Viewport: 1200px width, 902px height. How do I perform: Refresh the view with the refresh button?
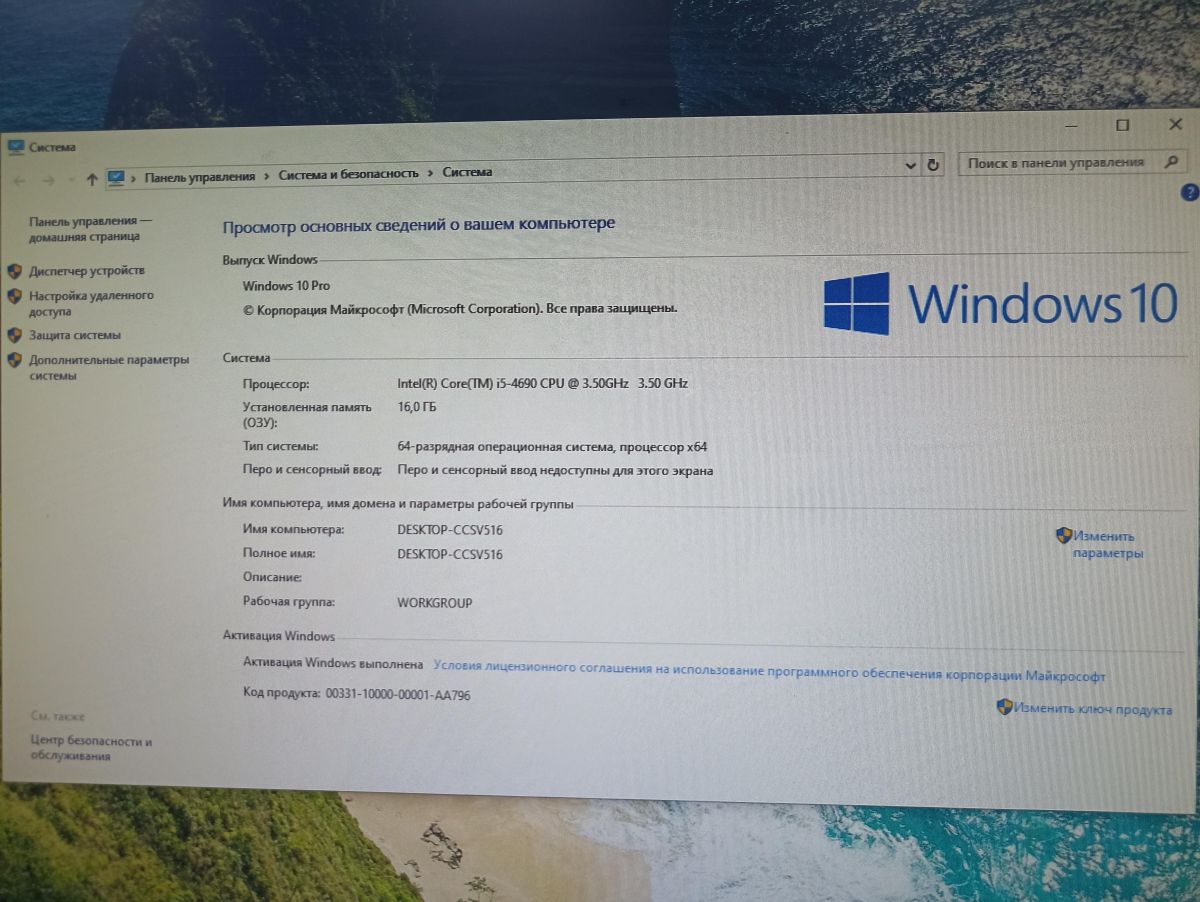[x=934, y=165]
